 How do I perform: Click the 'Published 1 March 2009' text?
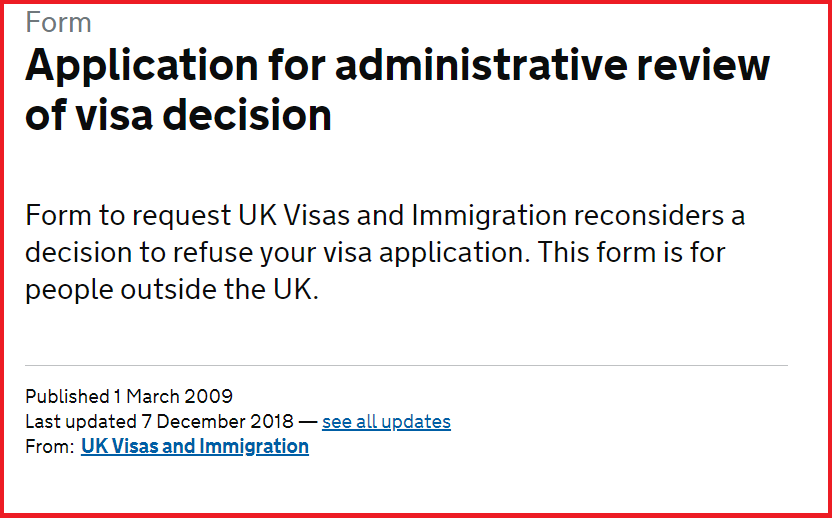pyautogui.click(x=129, y=396)
